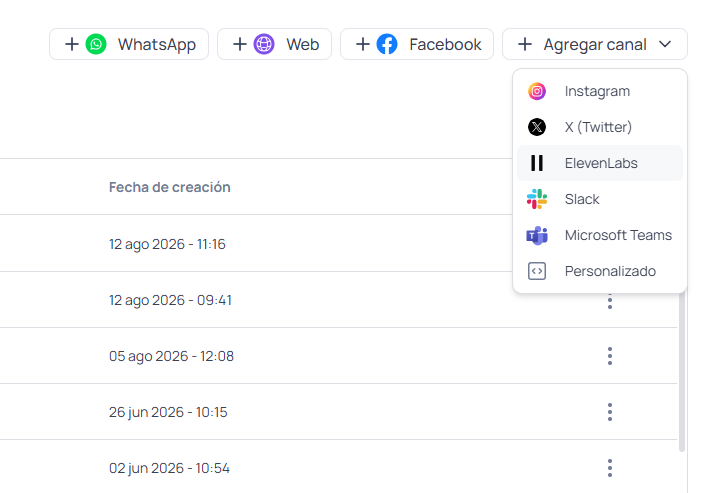This screenshot has width=707, height=493.
Task: Click the Fecha de creación column header
Action: pos(170,187)
